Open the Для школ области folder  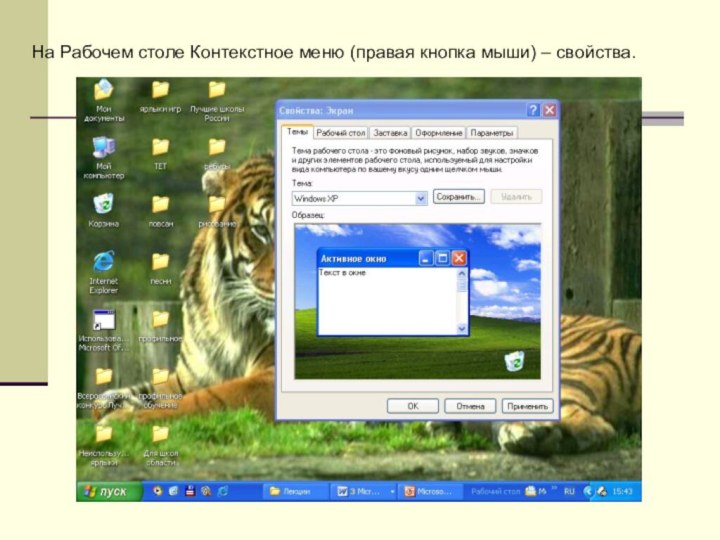point(160,436)
